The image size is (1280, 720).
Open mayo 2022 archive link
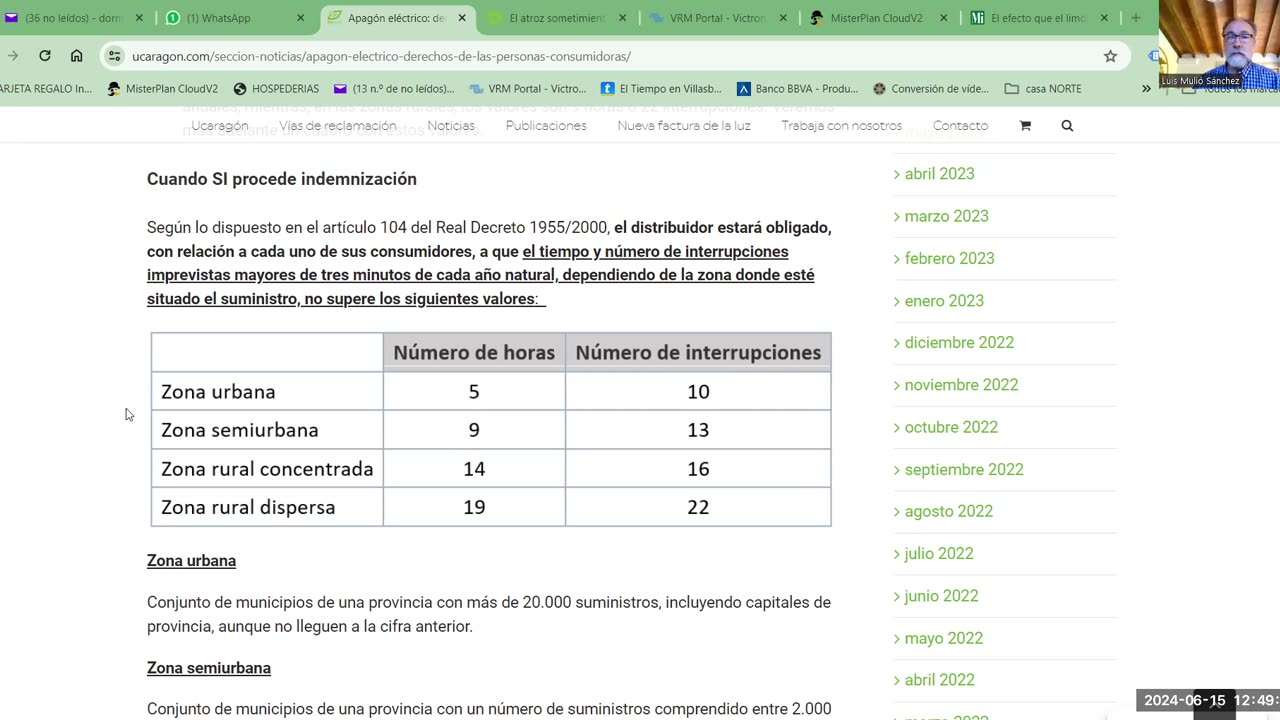click(943, 638)
